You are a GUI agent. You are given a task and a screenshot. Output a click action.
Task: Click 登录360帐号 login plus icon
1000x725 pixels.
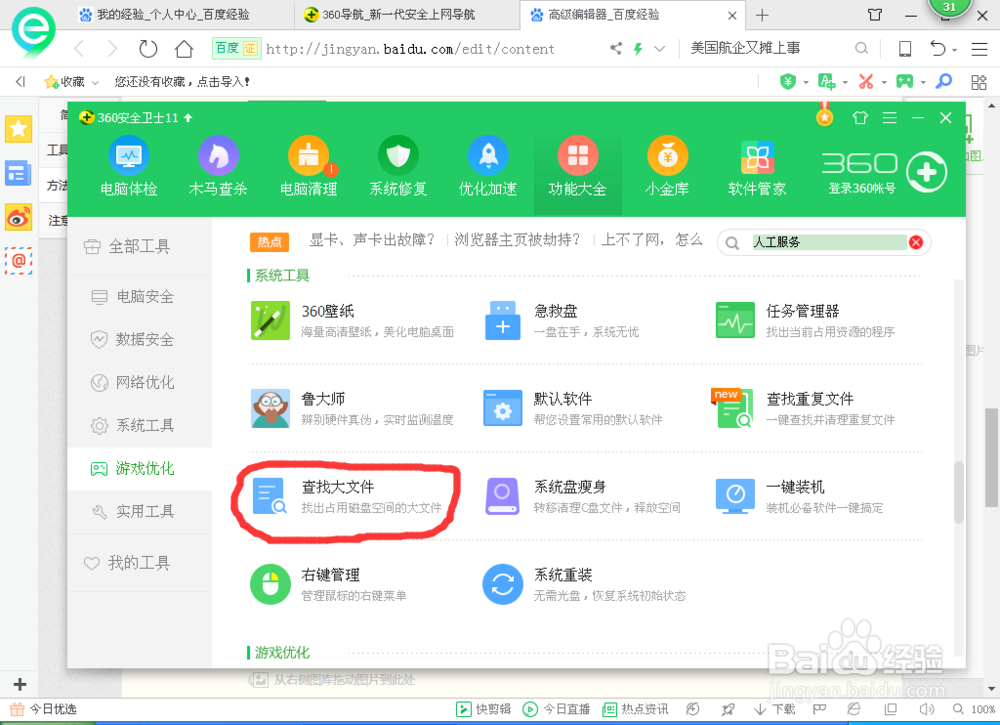[927, 172]
